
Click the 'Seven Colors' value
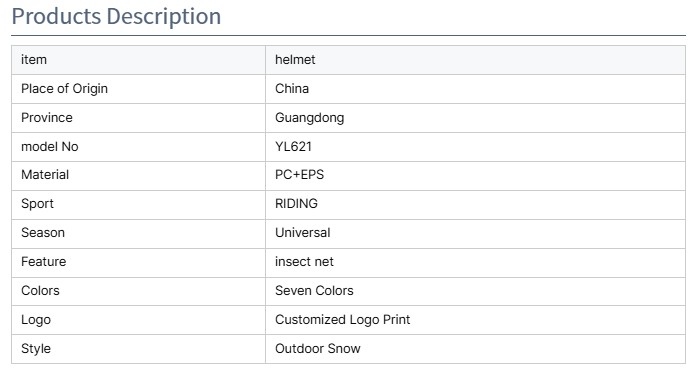tap(314, 290)
